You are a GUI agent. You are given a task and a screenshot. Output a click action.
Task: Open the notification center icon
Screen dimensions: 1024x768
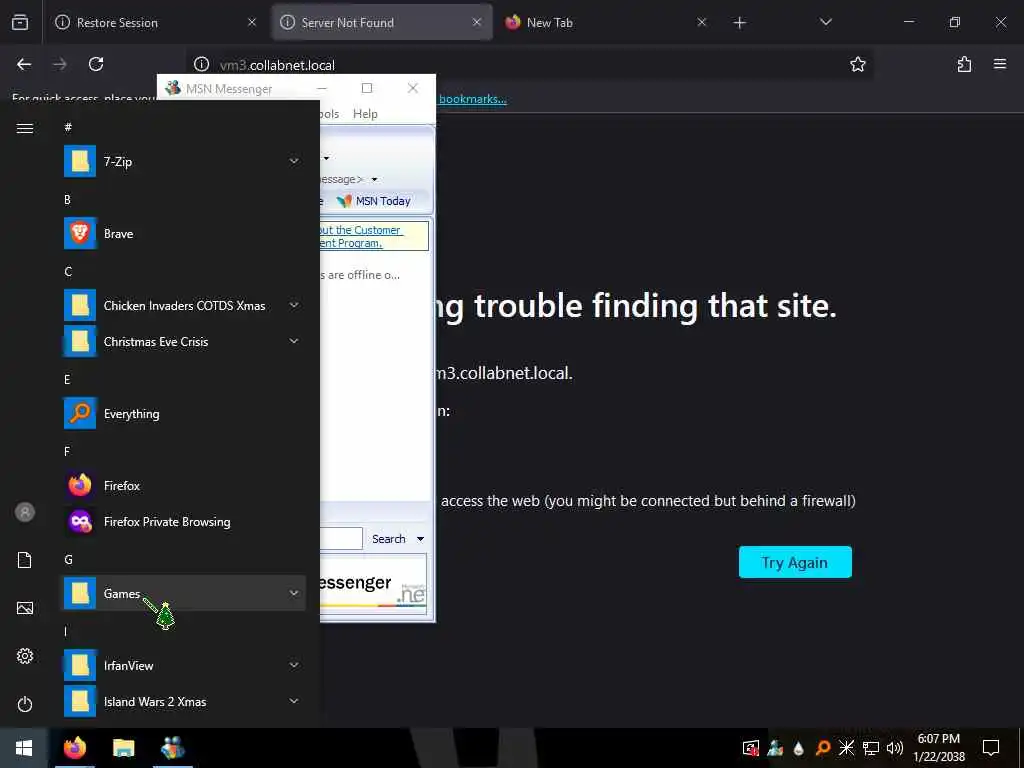(x=991, y=748)
